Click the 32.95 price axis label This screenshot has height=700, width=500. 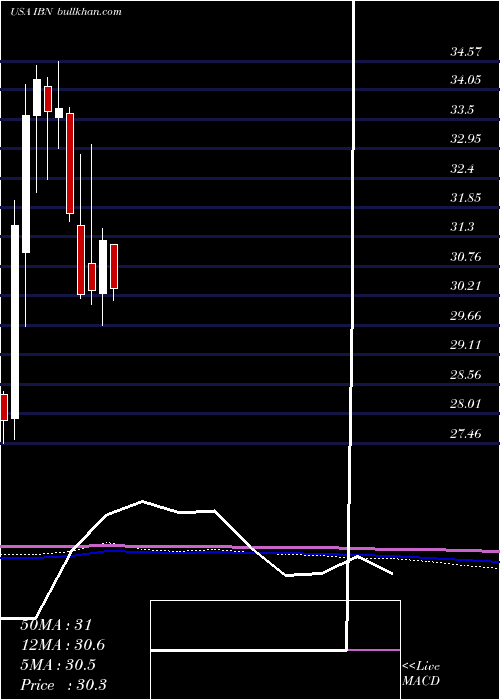click(466, 139)
